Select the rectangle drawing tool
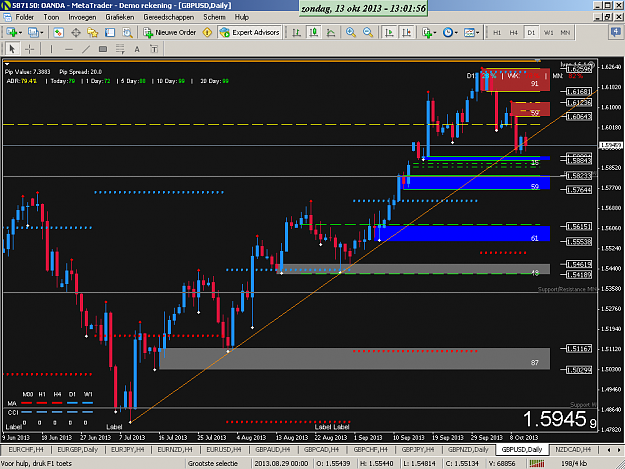This screenshot has width=625, height=469. (x=103, y=49)
